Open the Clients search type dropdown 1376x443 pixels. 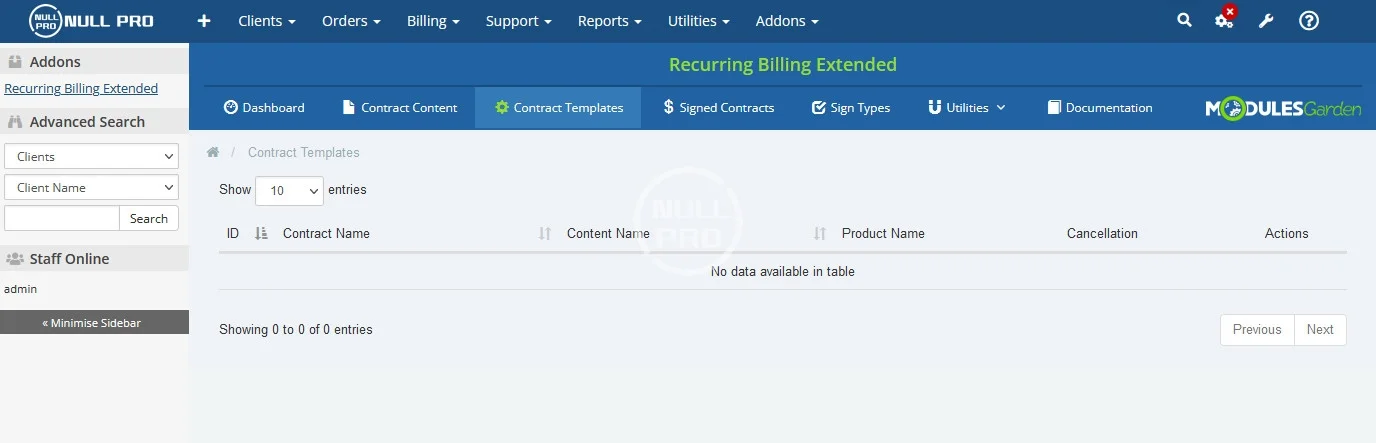point(91,157)
